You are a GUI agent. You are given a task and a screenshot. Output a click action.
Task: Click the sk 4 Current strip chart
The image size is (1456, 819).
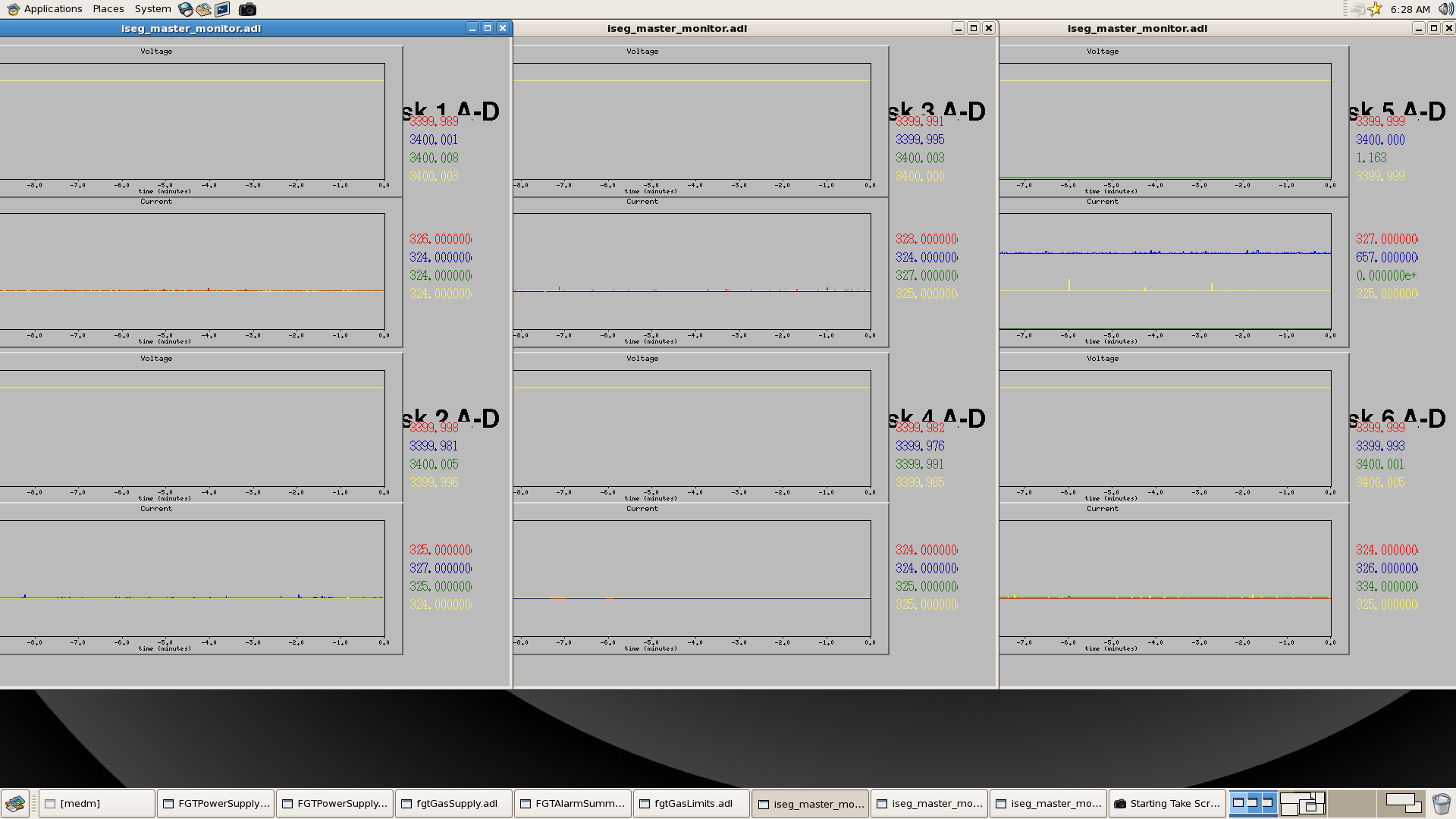tap(701, 579)
